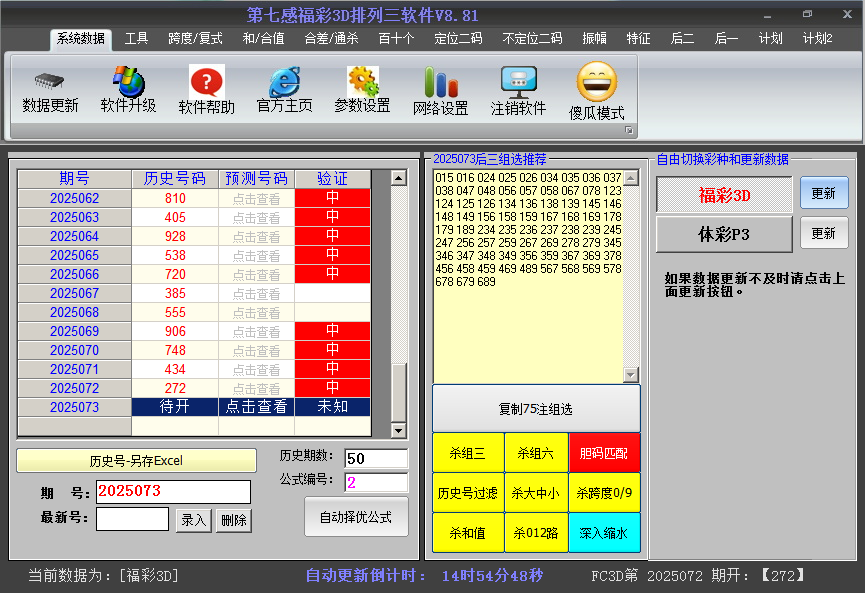The width and height of the screenshot is (865, 593).
Task: Click 杀跨度0/9 button
Action: pyautogui.click(x=604, y=493)
